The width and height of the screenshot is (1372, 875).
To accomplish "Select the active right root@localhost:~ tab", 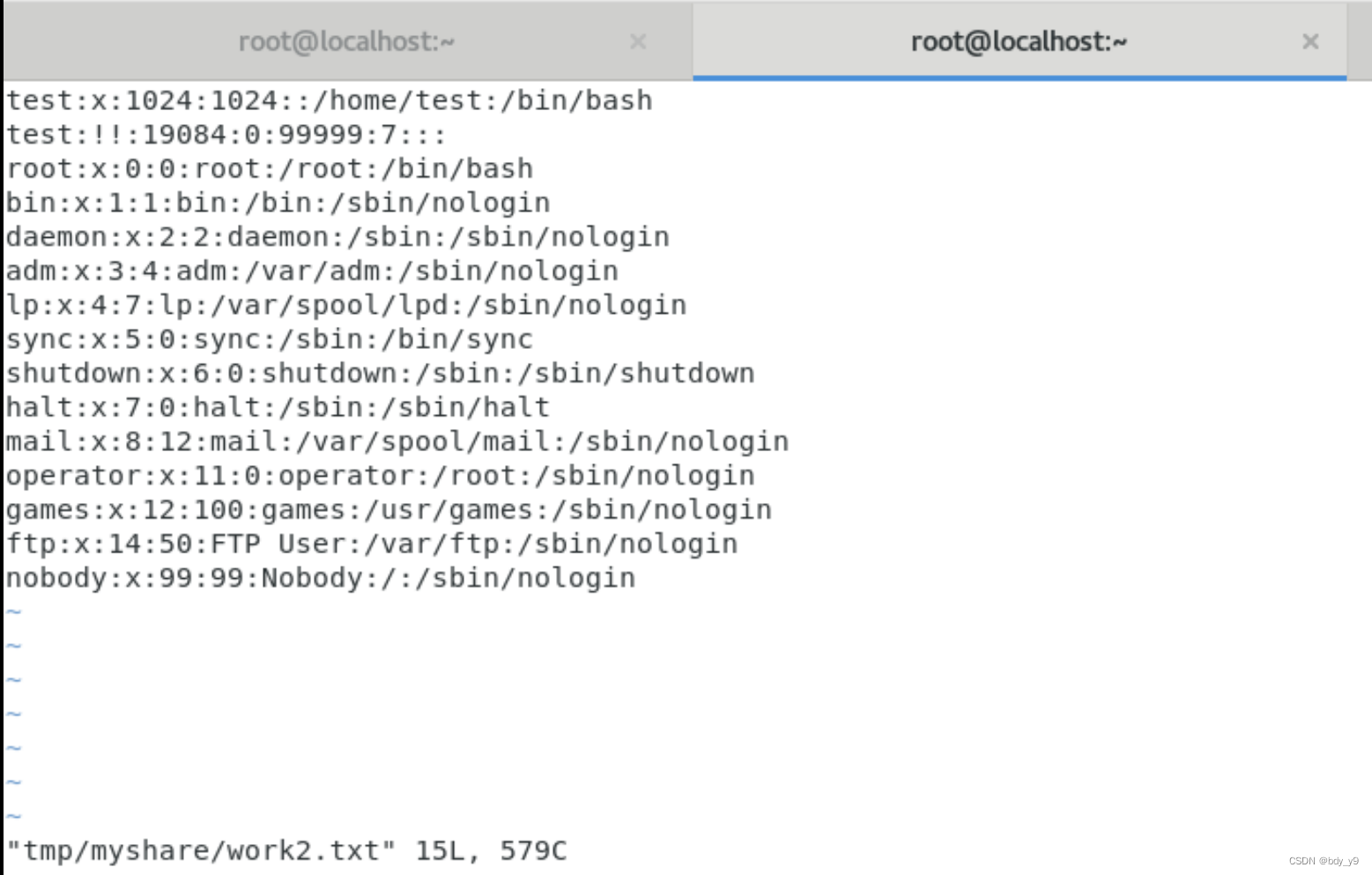I will click(1018, 41).
